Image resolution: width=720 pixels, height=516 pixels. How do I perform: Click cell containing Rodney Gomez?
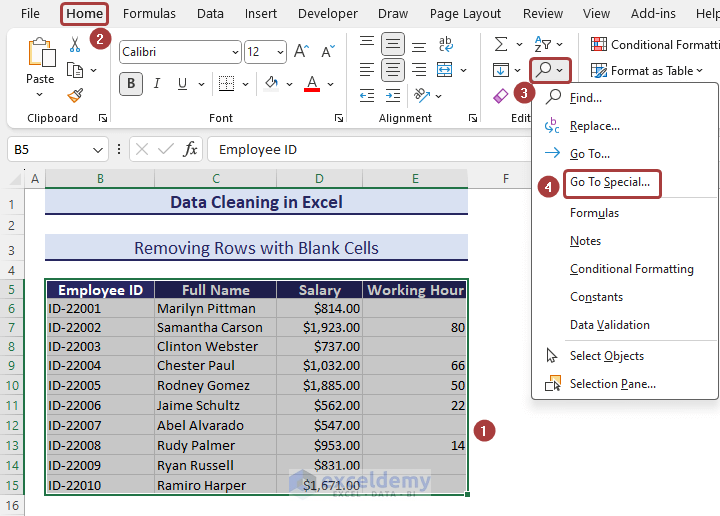tap(215, 385)
